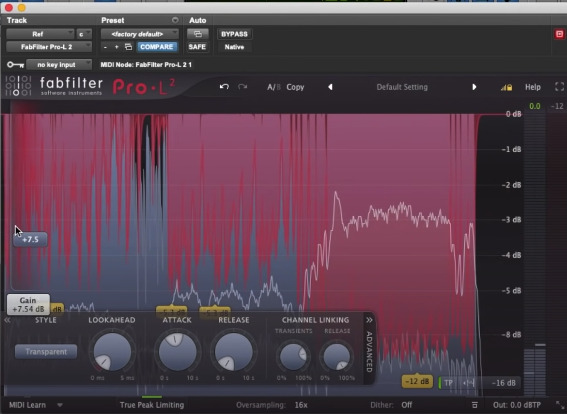This screenshot has height=414, width=567.
Task: Open the Default Setting preset menu
Action: [x=402, y=87]
